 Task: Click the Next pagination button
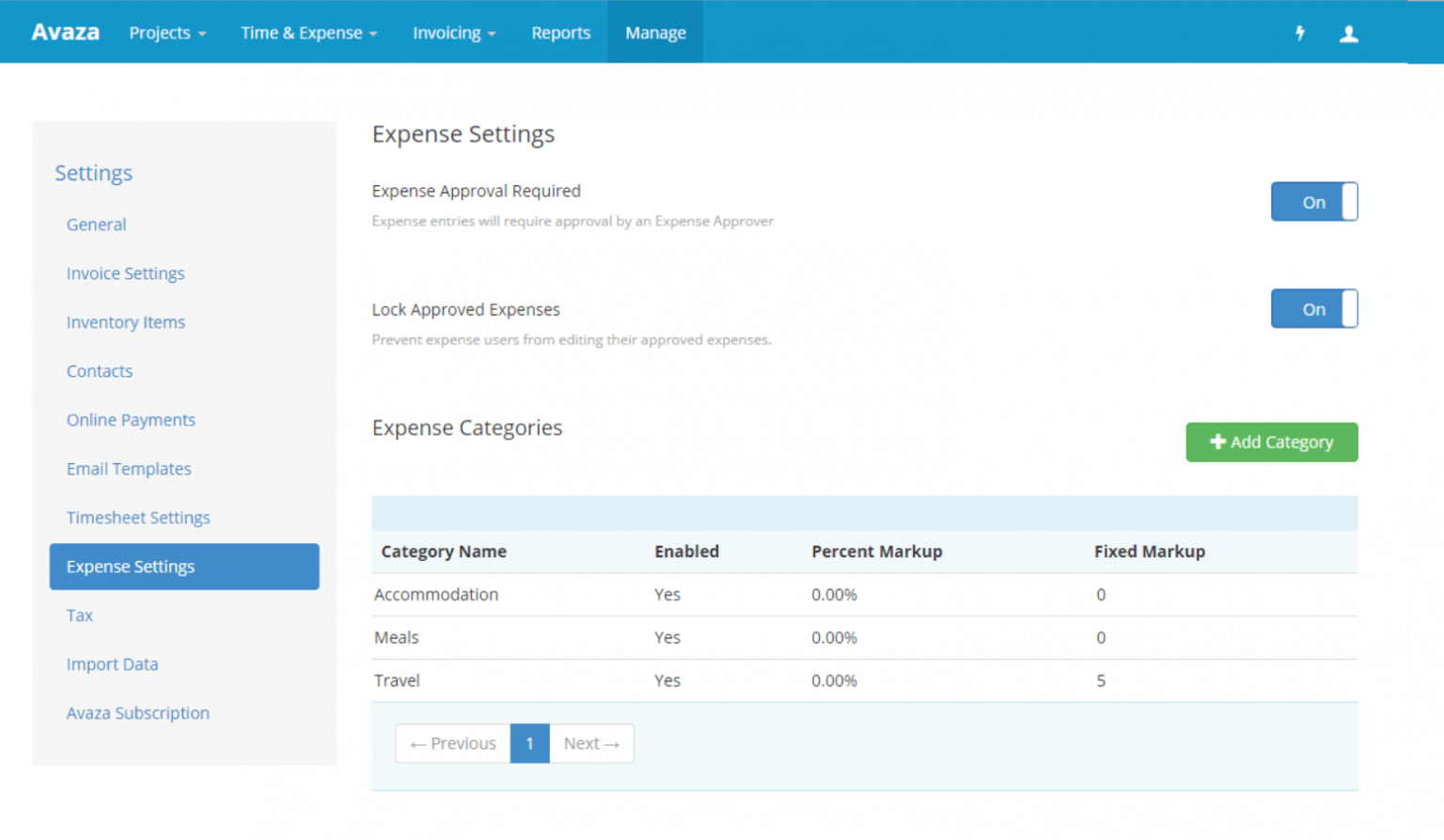click(x=591, y=743)
